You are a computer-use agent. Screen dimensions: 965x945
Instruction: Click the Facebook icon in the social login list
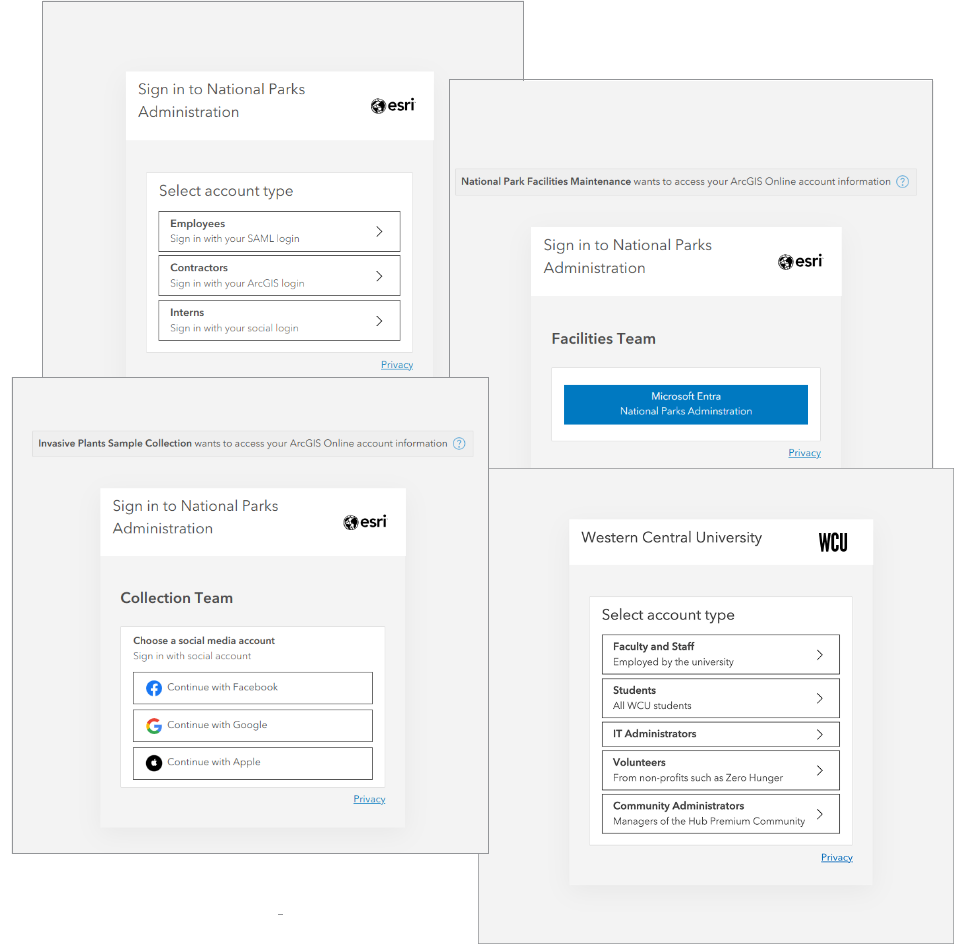tap(152, 688)
